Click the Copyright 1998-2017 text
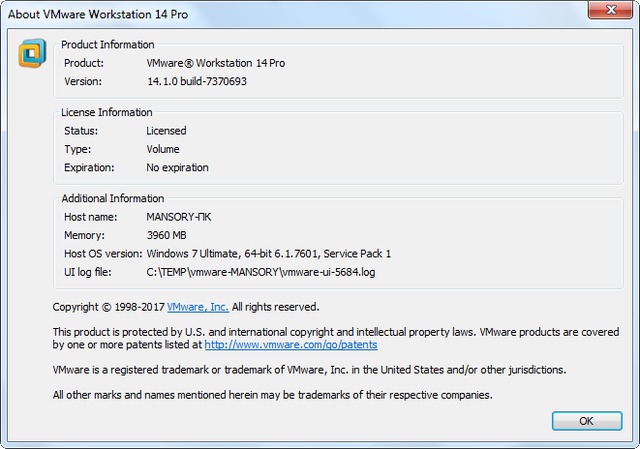 pyautogui.click(x=108, y=307)
